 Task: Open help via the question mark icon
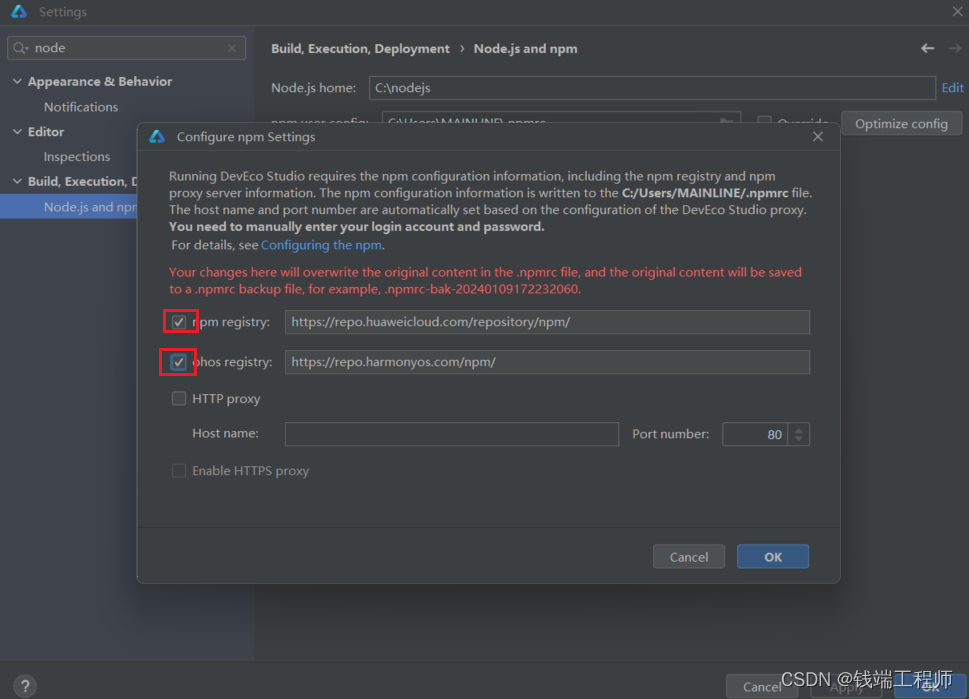(25, 685)
